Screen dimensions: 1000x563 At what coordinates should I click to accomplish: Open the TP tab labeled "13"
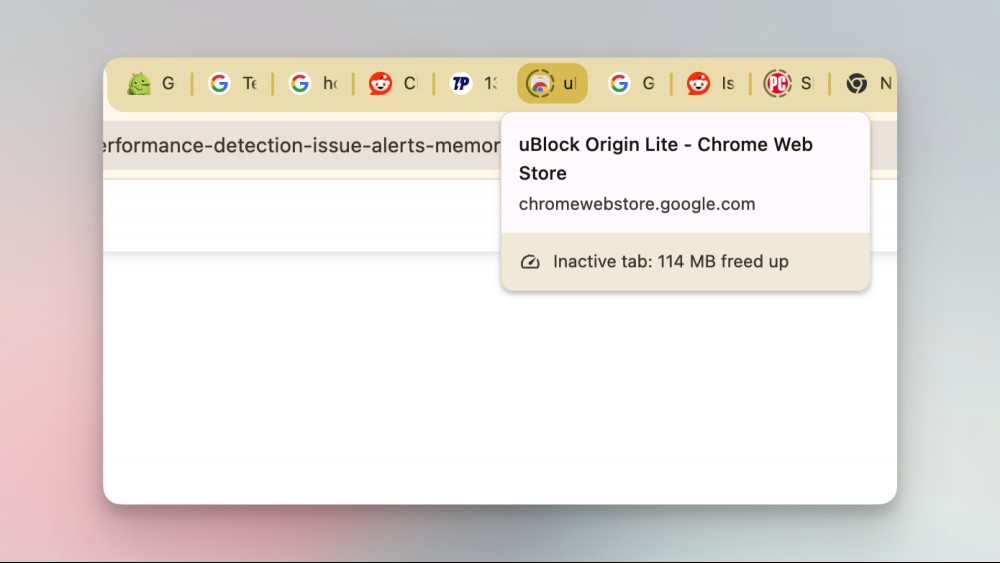(x=473, y=84)
